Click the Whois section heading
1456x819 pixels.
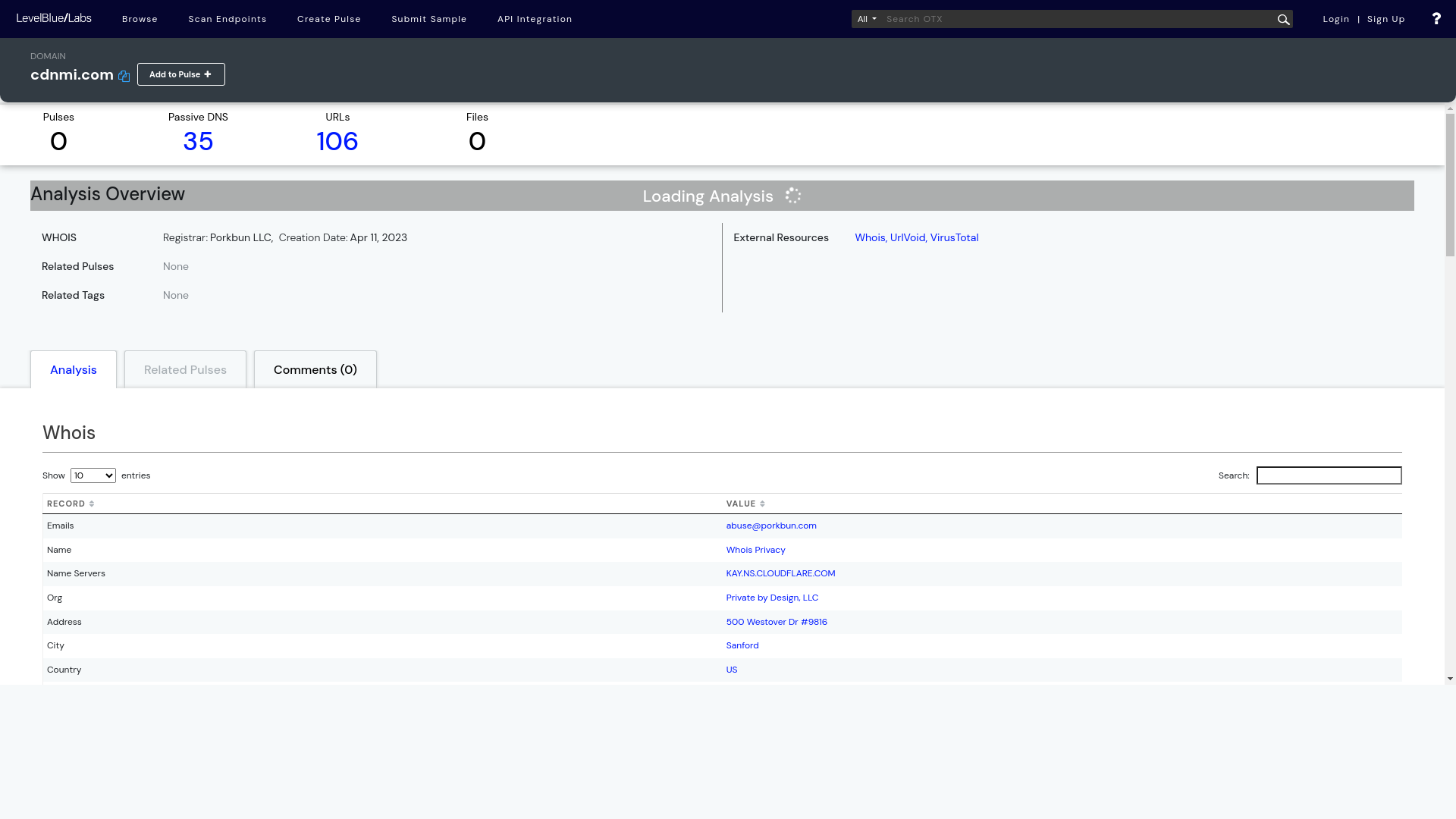coord(69,432)
